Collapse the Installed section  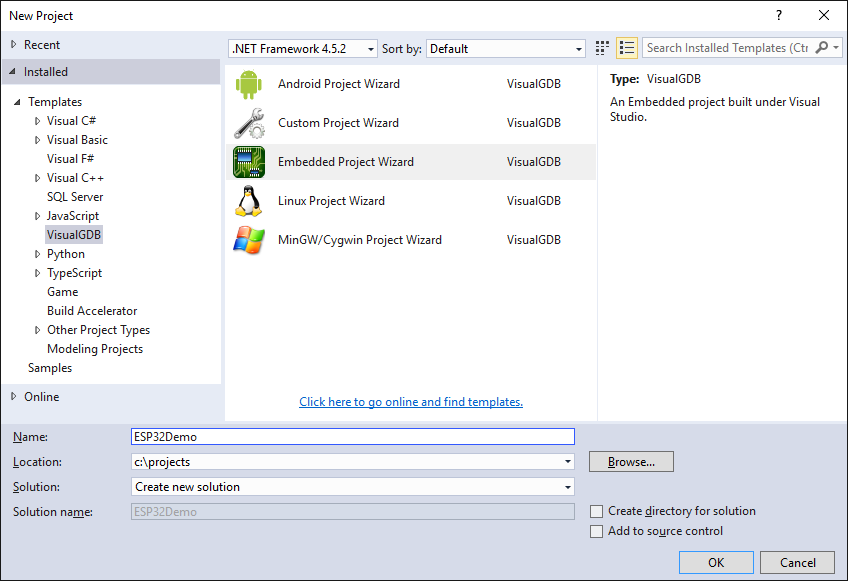[13, 71]
